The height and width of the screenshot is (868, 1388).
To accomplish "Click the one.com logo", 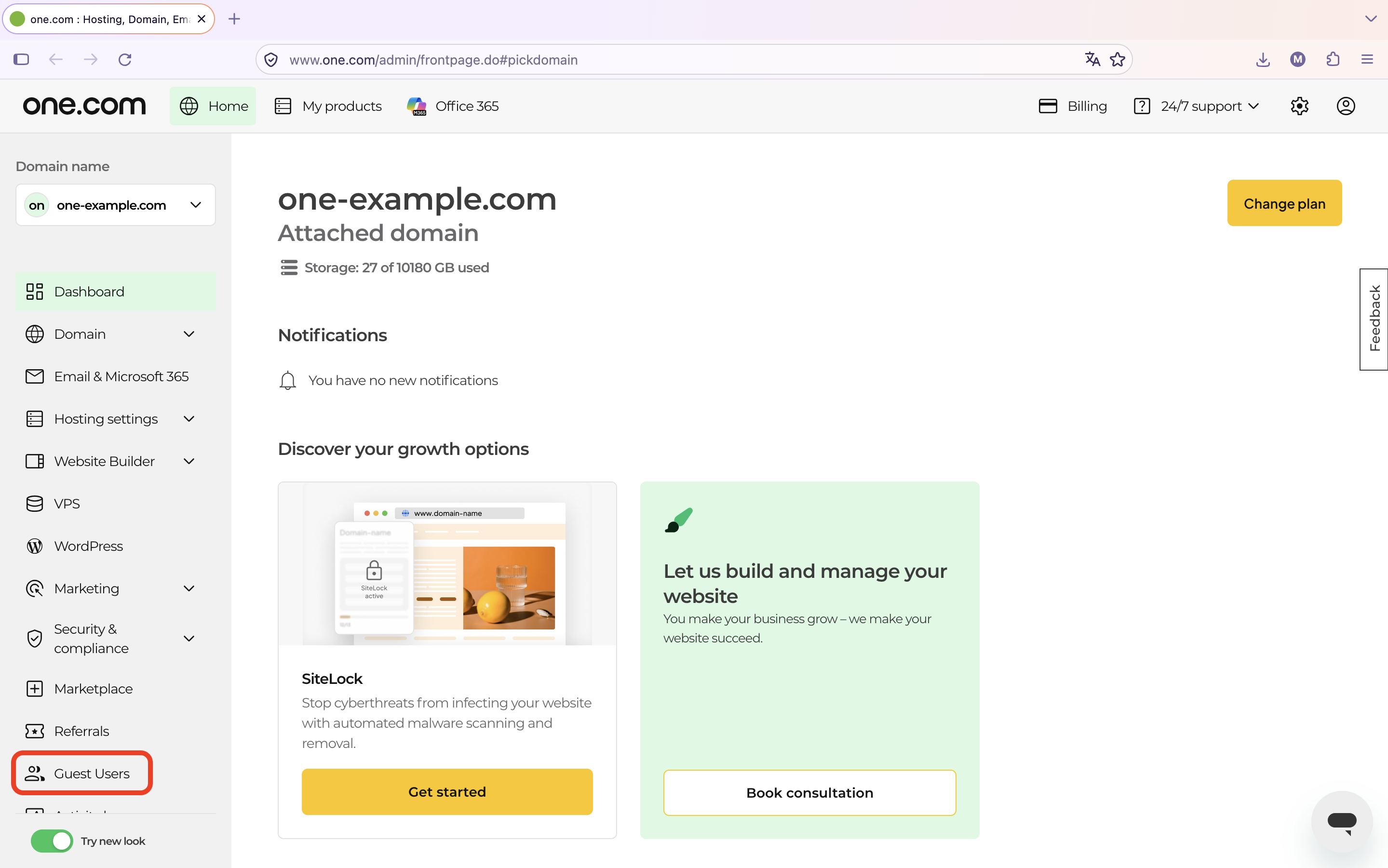I will 84,106.
